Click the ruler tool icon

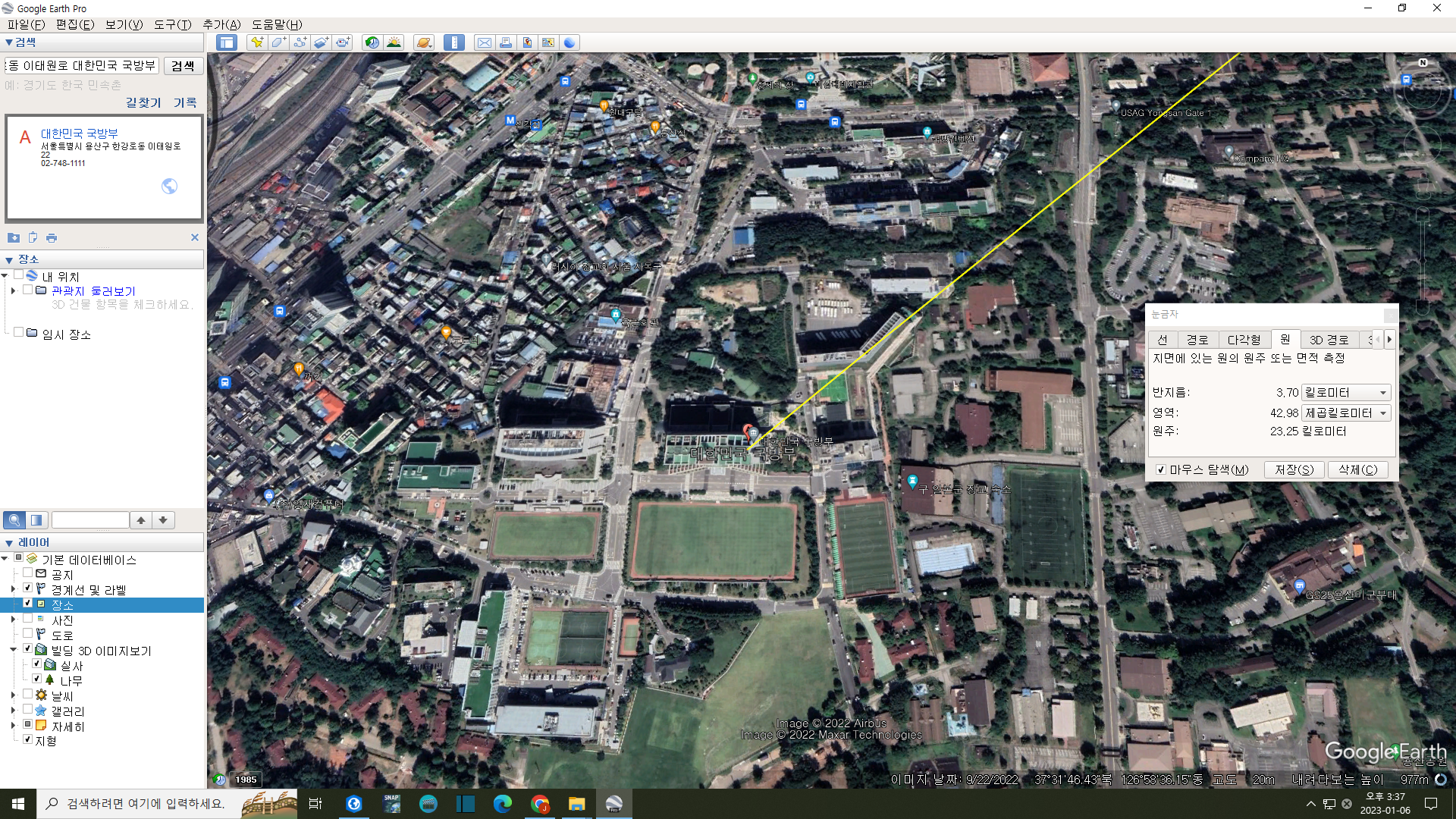pyautogui.click(x=453, y=42)
